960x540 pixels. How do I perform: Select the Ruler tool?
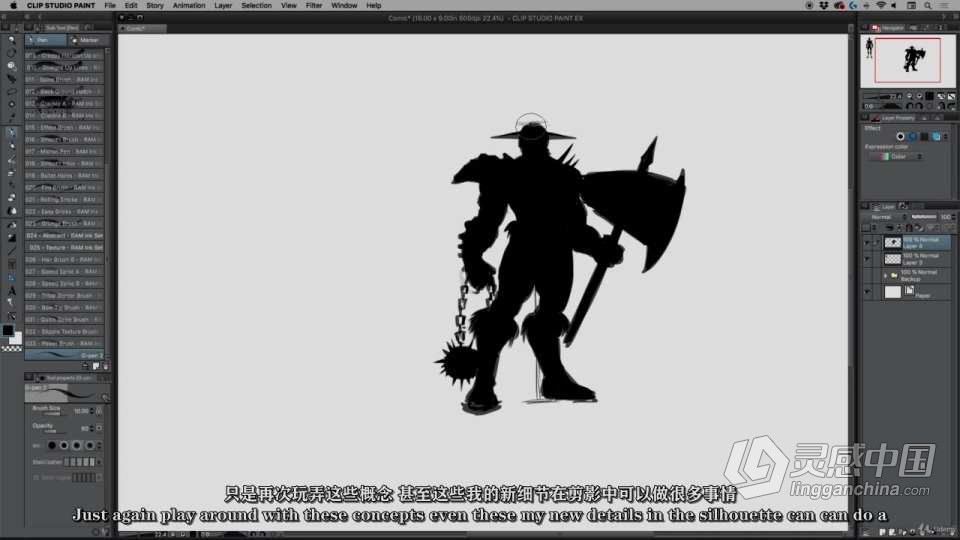[11, 277]
